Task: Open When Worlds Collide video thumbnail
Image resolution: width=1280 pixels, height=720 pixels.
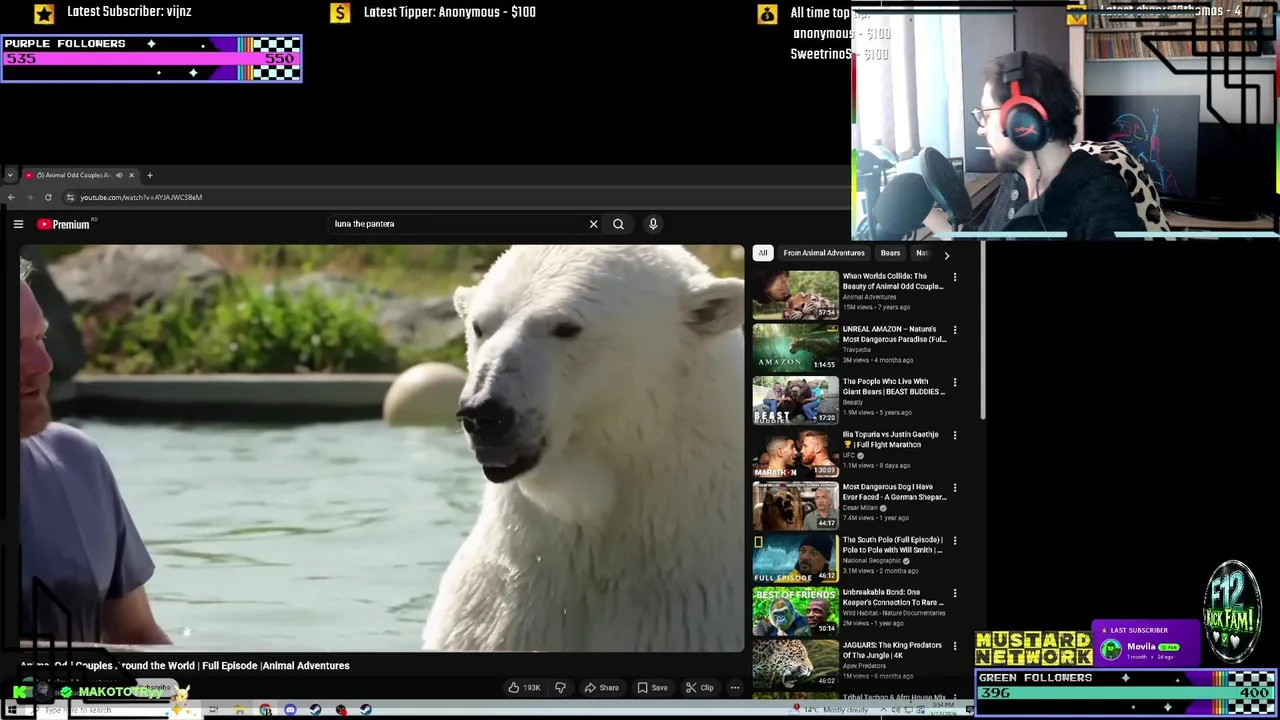Action: [x=796, y=295]
